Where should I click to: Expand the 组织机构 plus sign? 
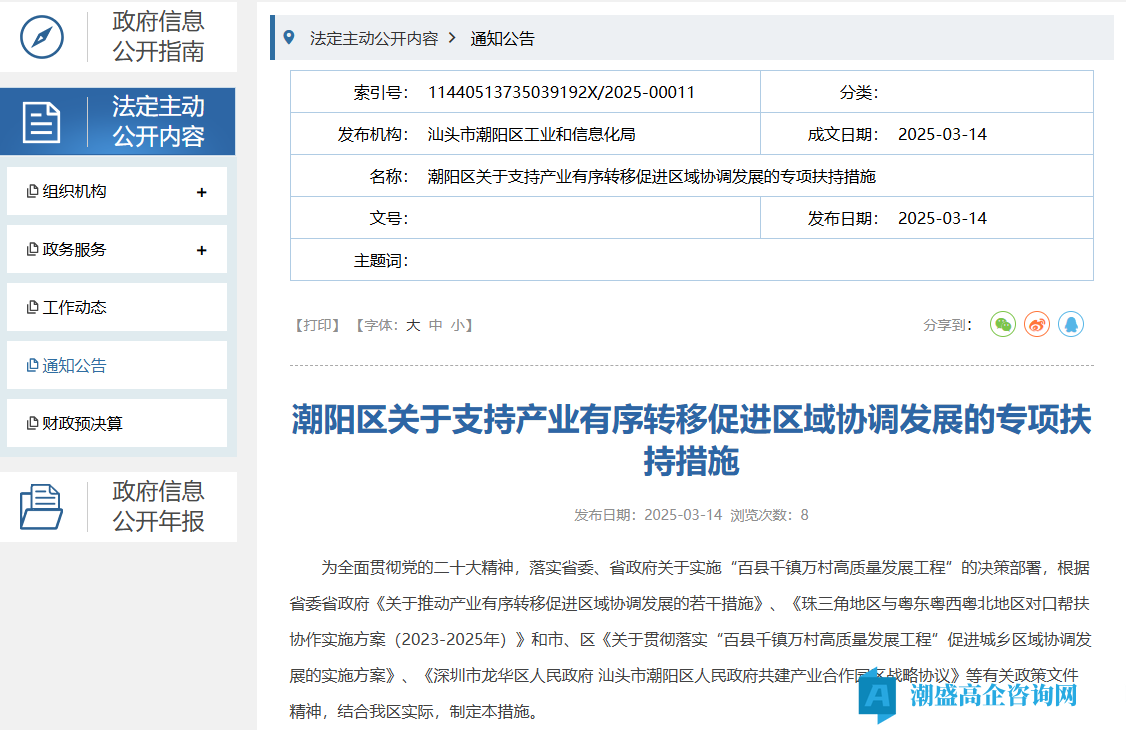tap(201, 192)
